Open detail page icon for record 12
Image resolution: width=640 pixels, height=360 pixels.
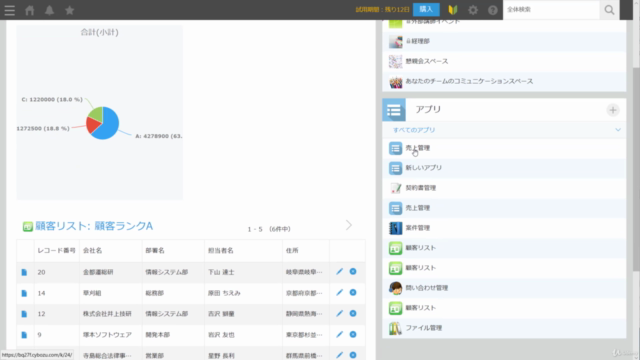pyautogui.click(x=24, y=314)
